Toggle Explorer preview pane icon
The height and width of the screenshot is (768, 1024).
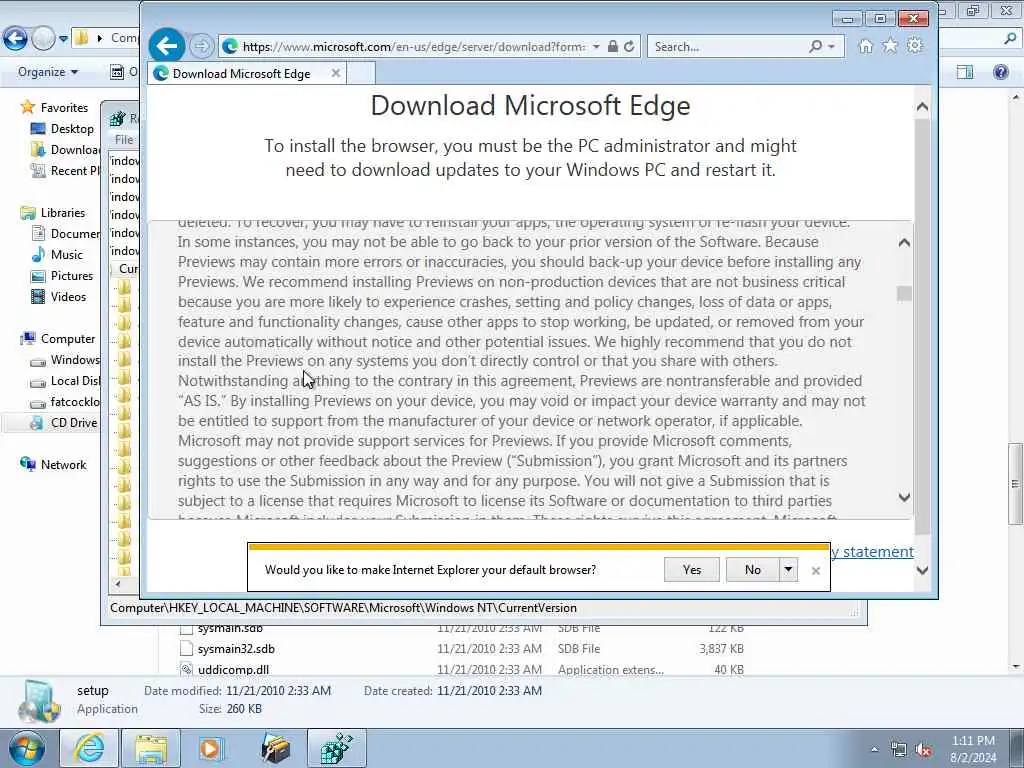[965, 72]
